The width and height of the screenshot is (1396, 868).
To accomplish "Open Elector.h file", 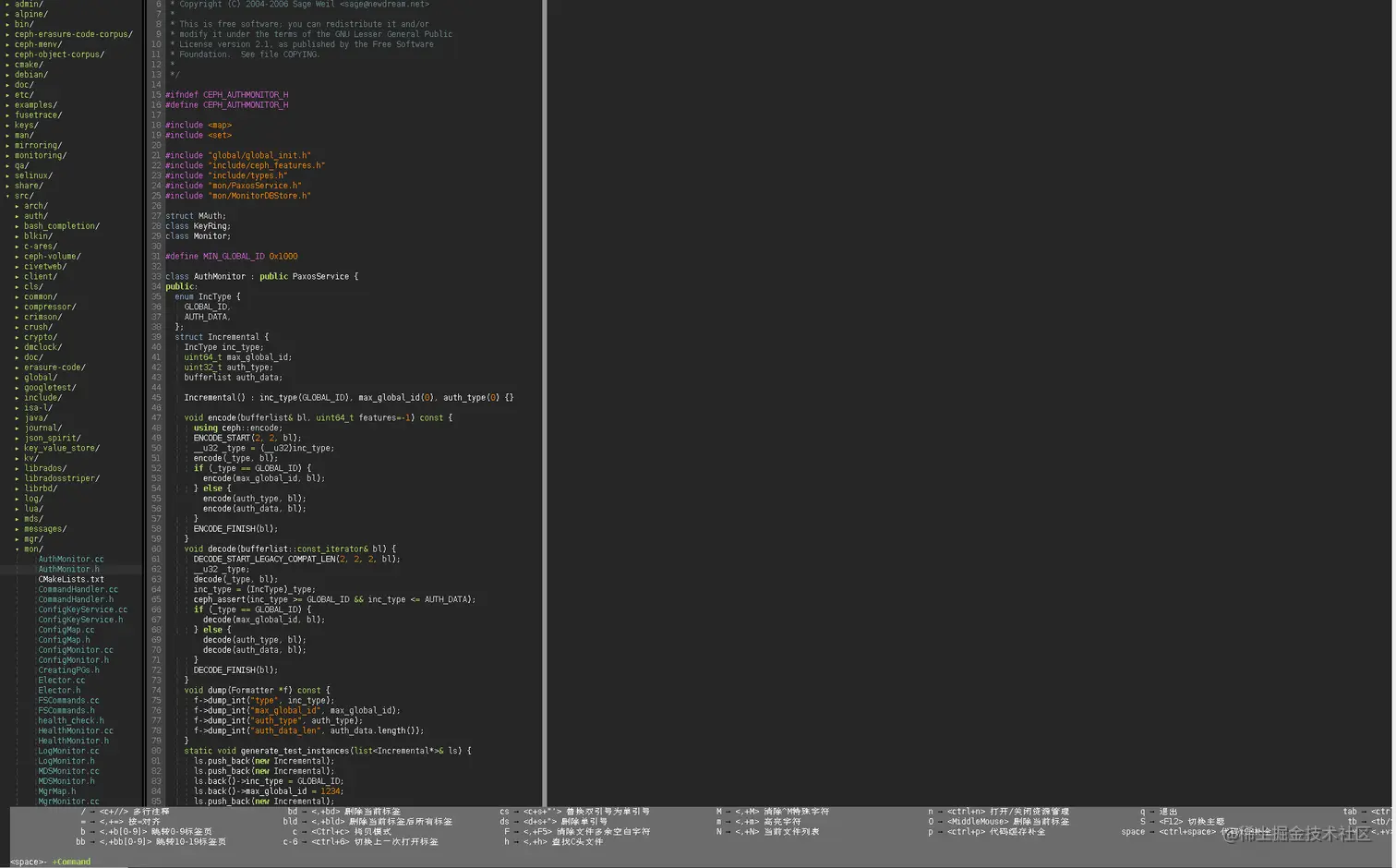I will click(59, 691).
